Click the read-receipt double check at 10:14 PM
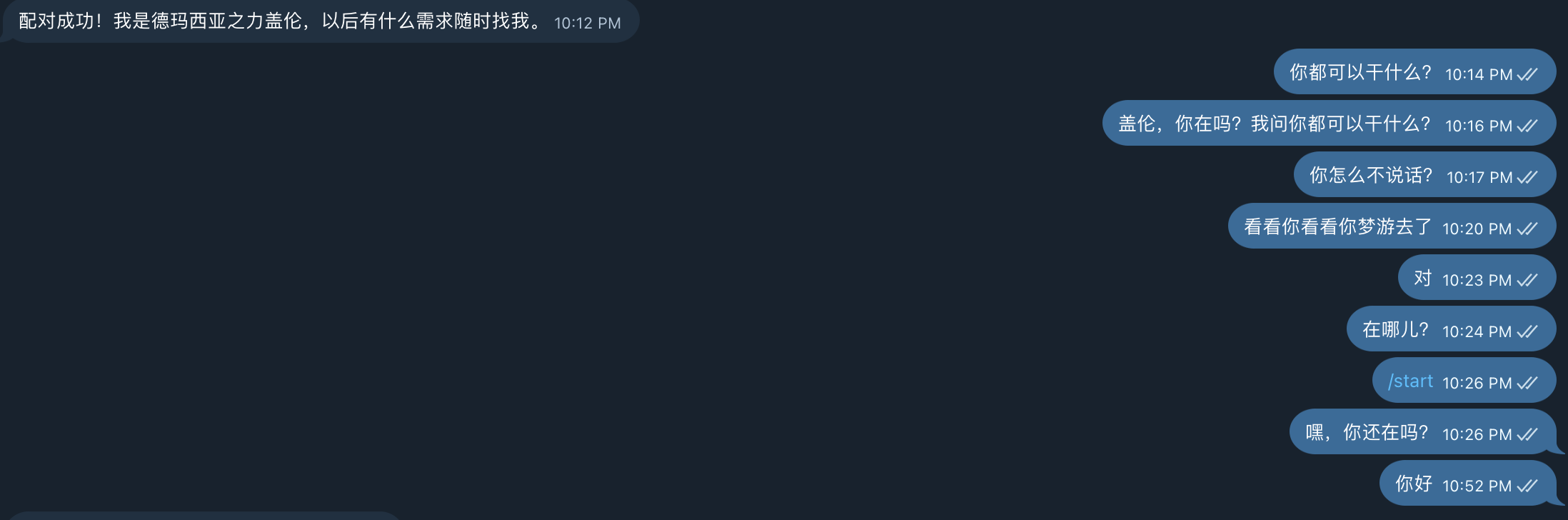Screen dimensions: 1568x520 pos(1527,74)
